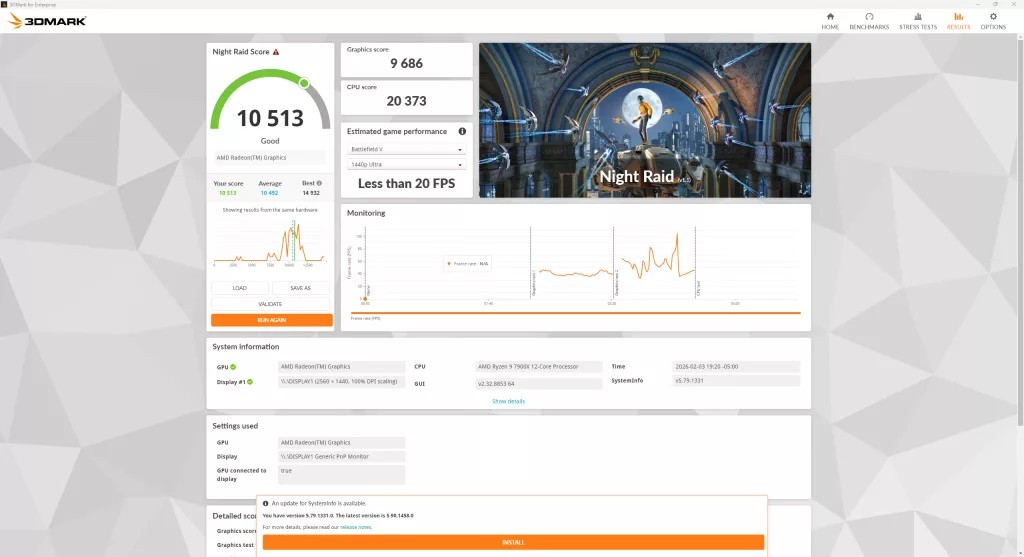Click the Estimated game performance info icon
The width and height of the screenshot is (1024, 557).
pos(462,131)
